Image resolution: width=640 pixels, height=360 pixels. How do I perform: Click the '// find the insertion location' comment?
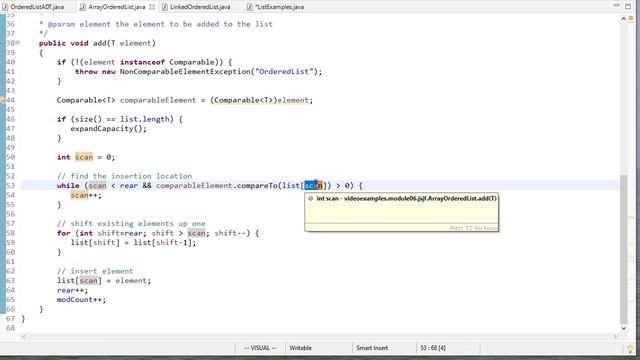coord(124,176)
